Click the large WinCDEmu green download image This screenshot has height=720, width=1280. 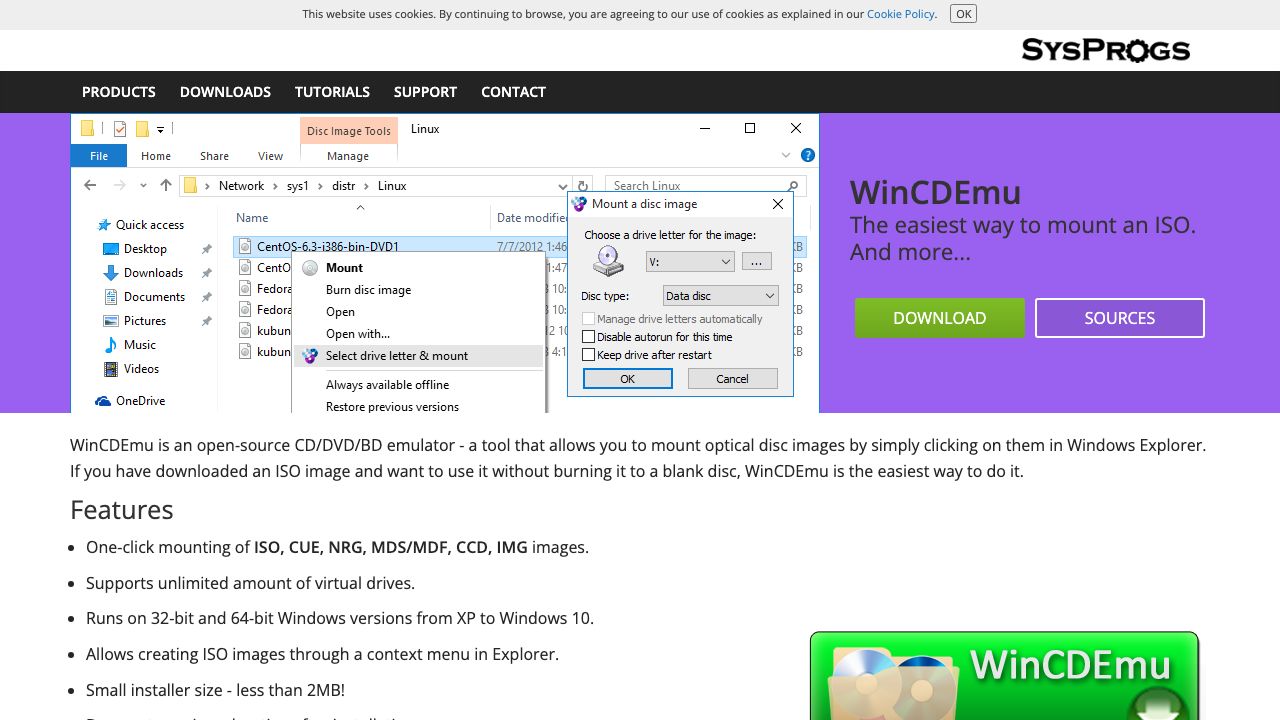1004,676
